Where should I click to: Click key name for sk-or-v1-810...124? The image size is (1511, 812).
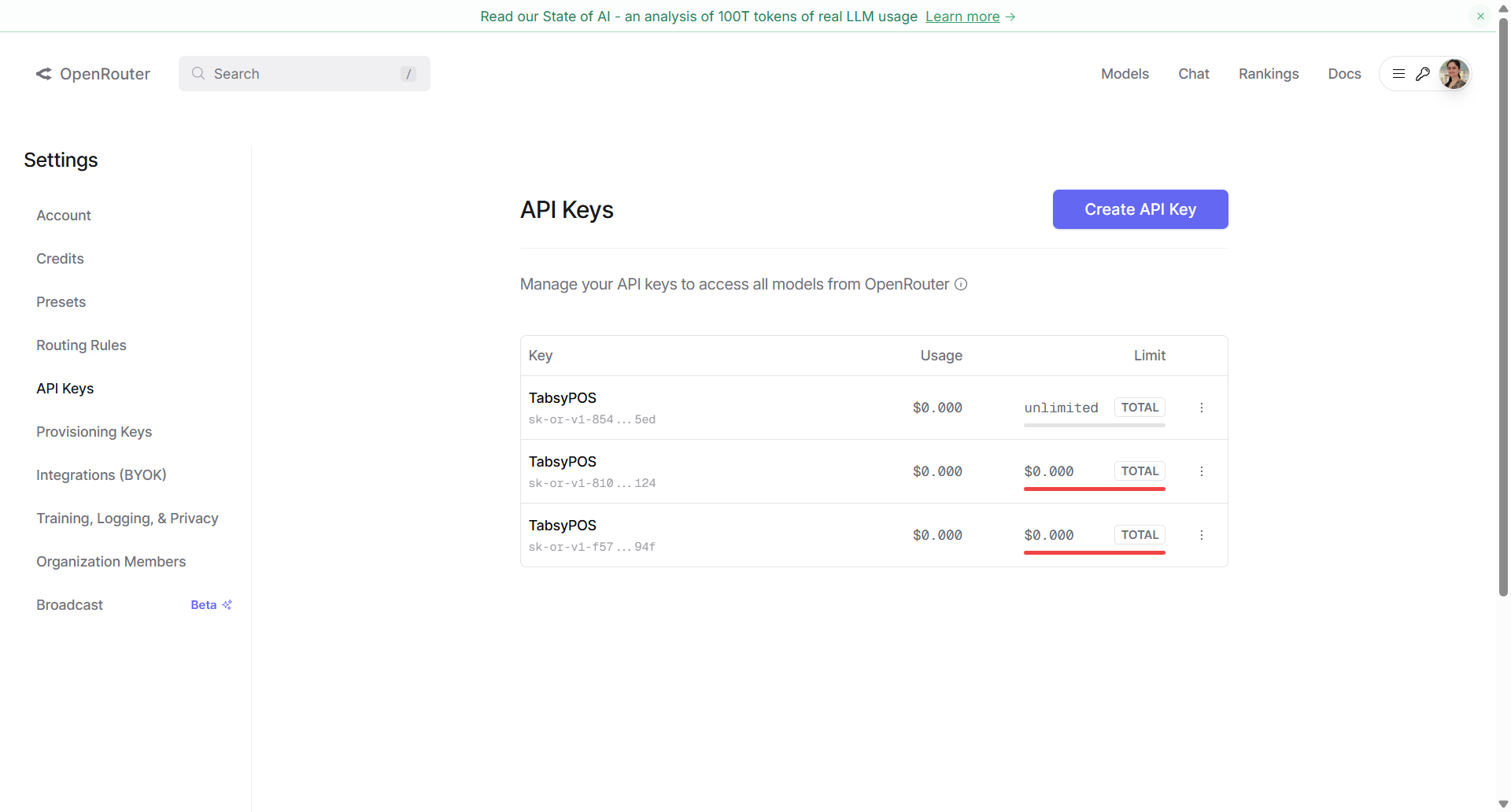[563, 462]
